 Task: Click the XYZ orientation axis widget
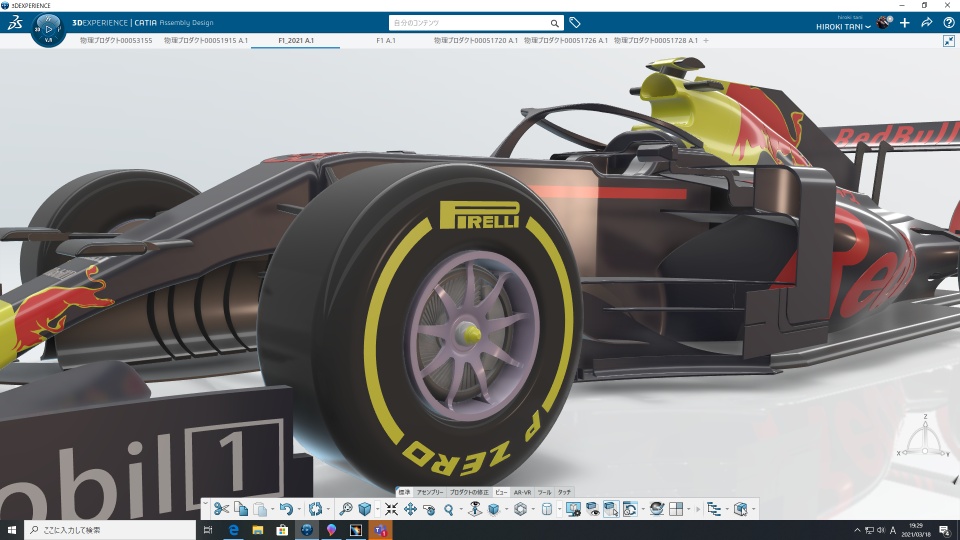pyautogui.click(x=924, y=438)
